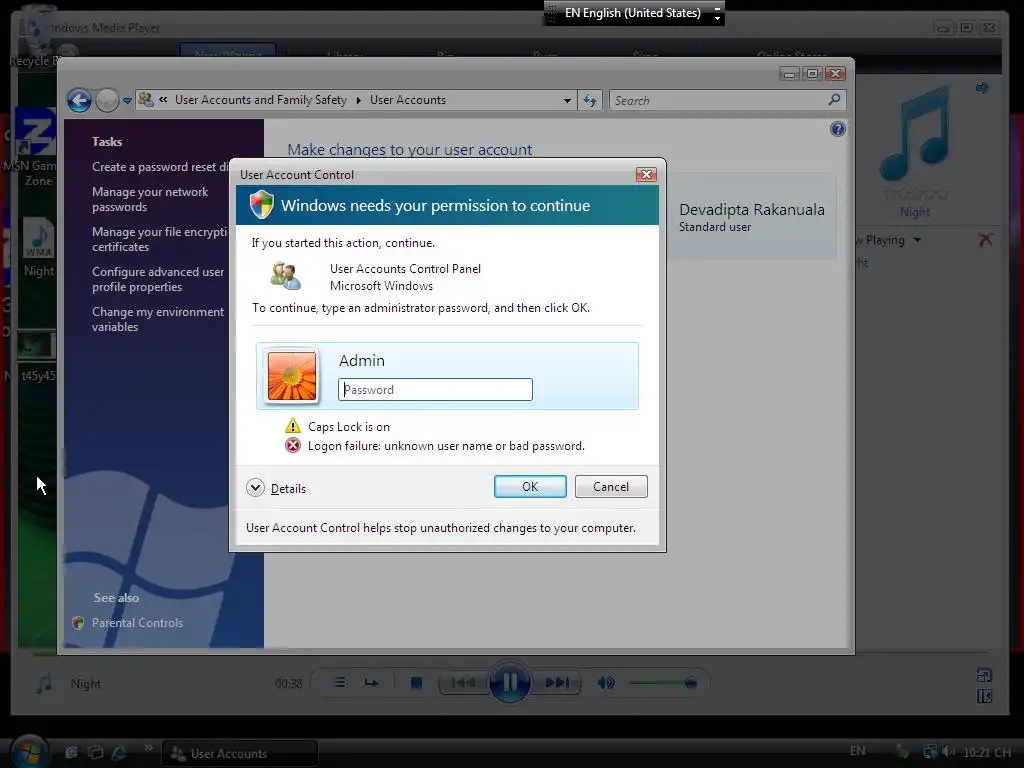This screenshot has width=1024, height=768.
Task: Cancel the User Account Control prompt
Action: tap(611, 487)
